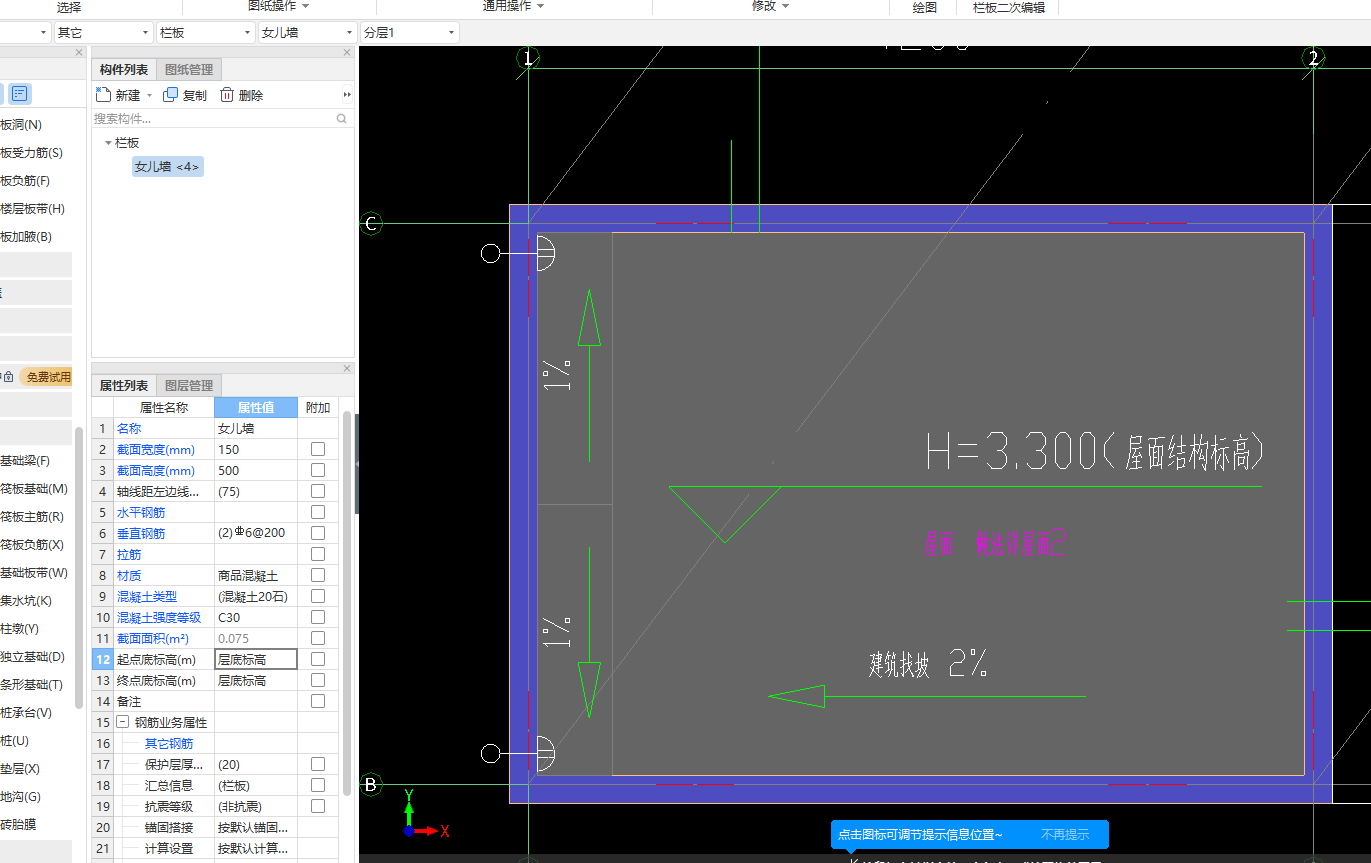Select 桩承台(V) in navigation list
1371x863 pixels.
click(x=26, y=713)
